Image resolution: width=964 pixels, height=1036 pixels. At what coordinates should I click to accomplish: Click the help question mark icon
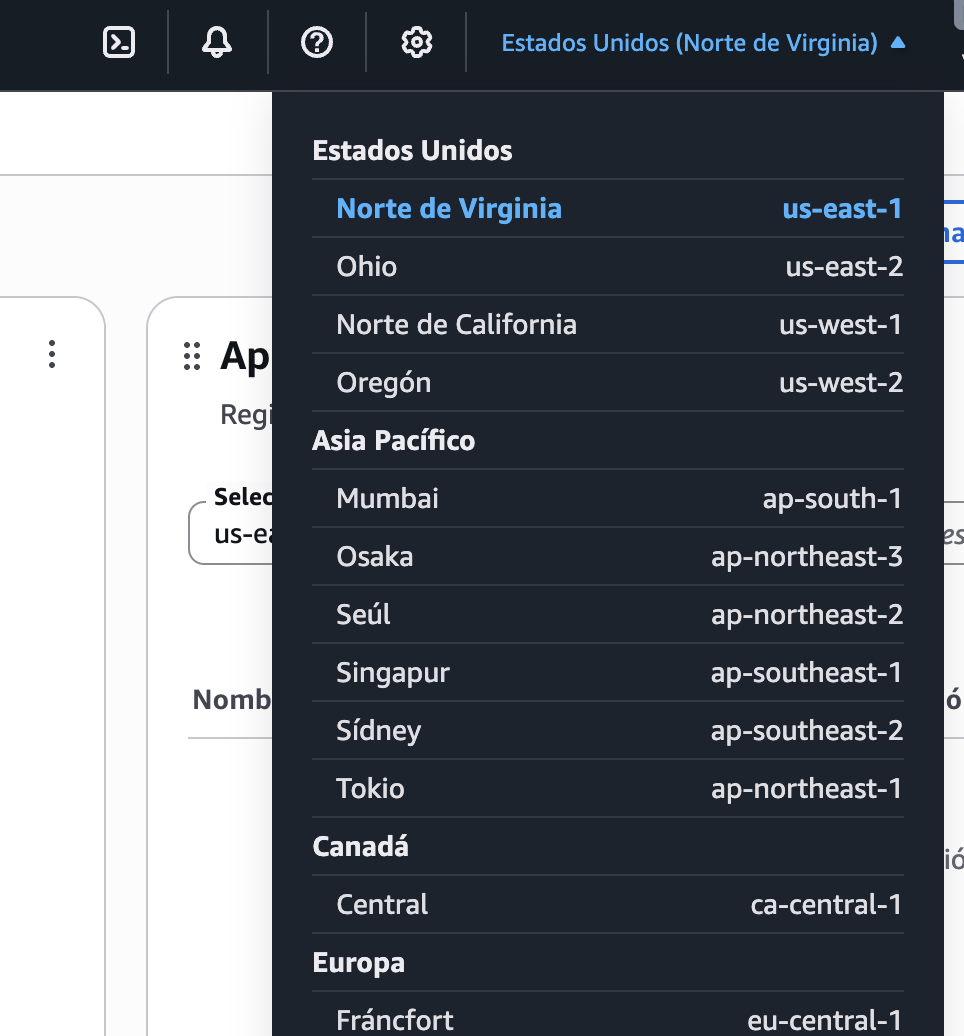(317, 42)
